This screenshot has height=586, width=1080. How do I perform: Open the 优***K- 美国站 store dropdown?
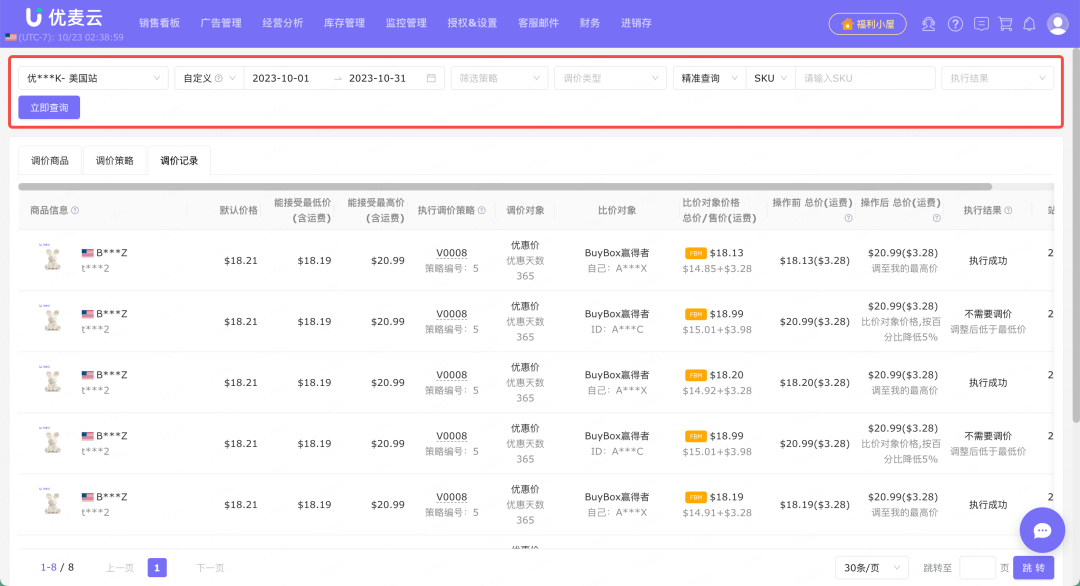(x=90, y=77)
